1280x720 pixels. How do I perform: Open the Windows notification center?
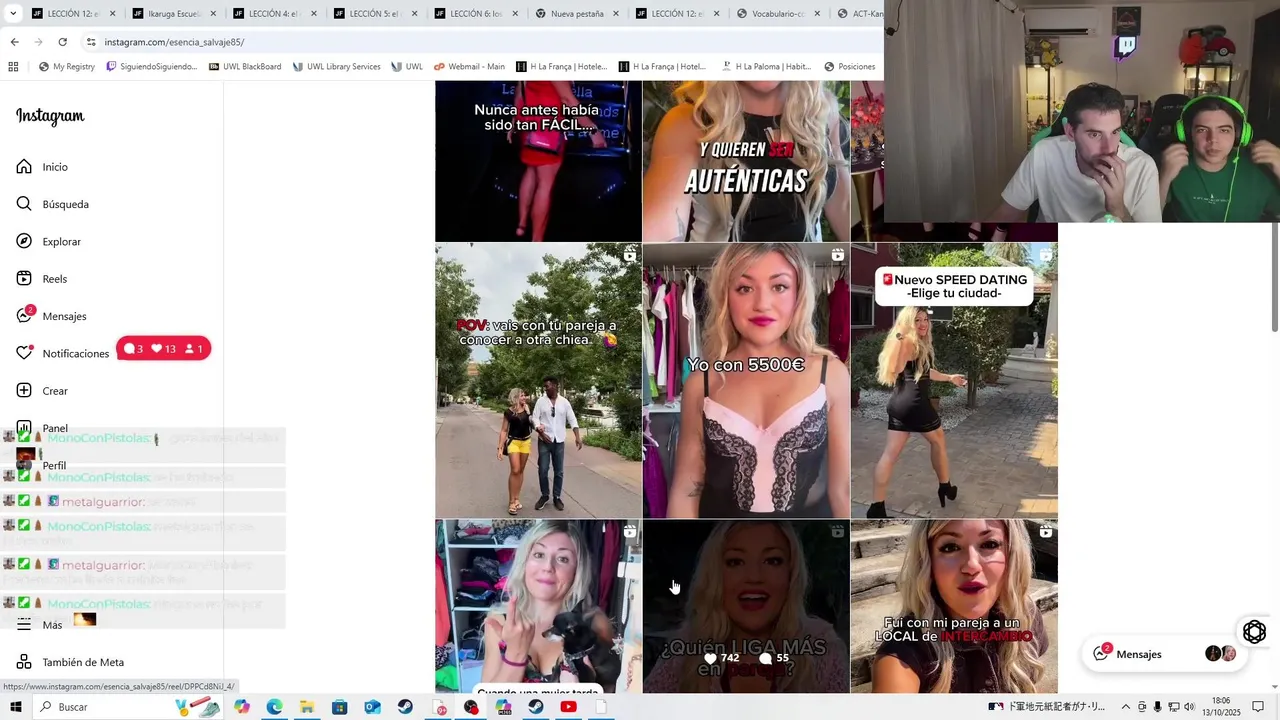click(1258, 707)
